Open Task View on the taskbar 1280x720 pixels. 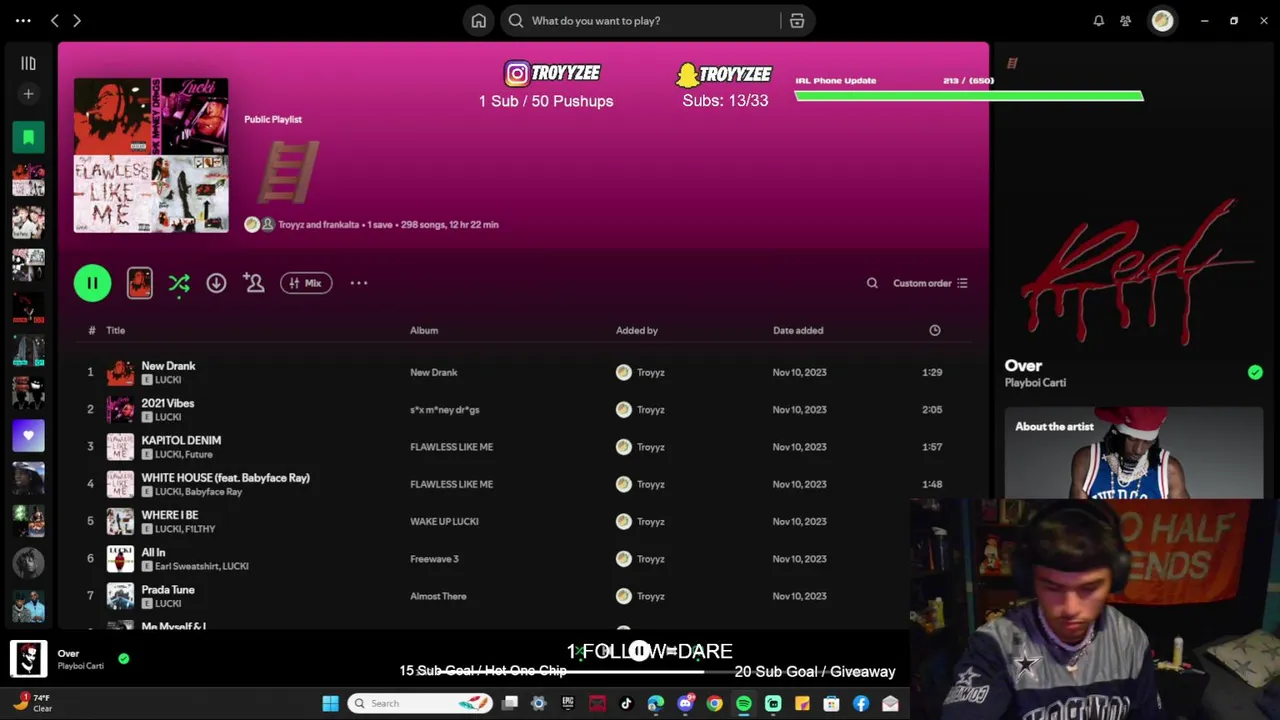click(510, 703)
